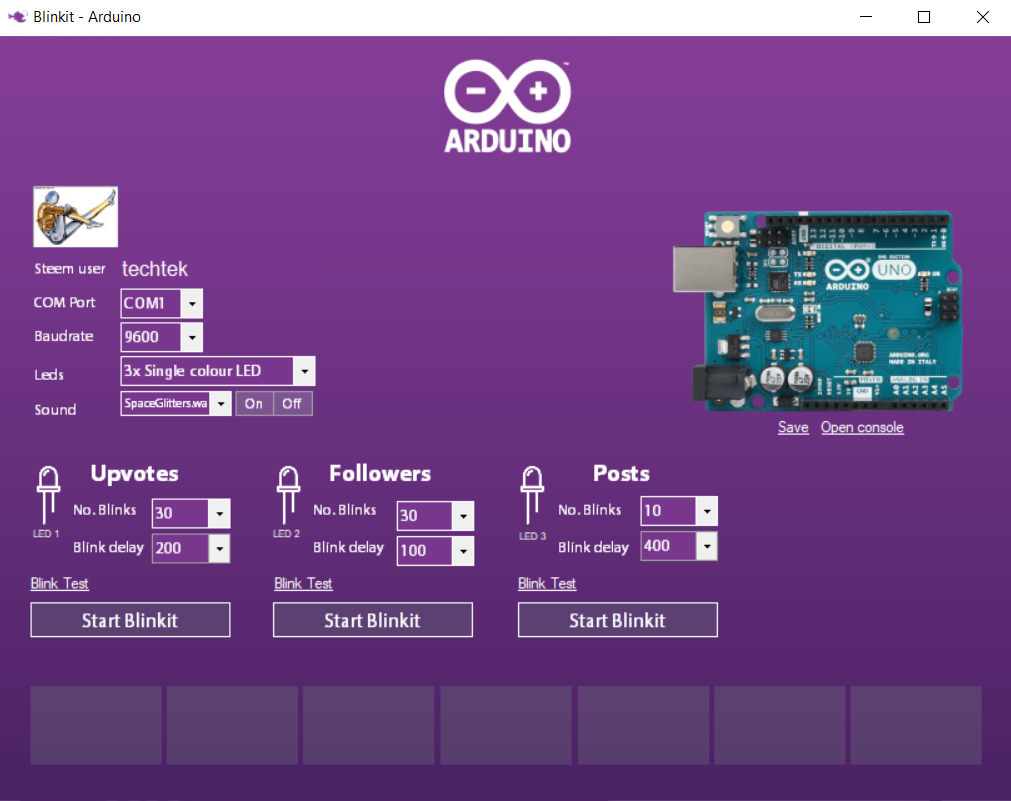Open the COM Port dropdown
The image size is (1011, 801).
[x=191, y=303]
